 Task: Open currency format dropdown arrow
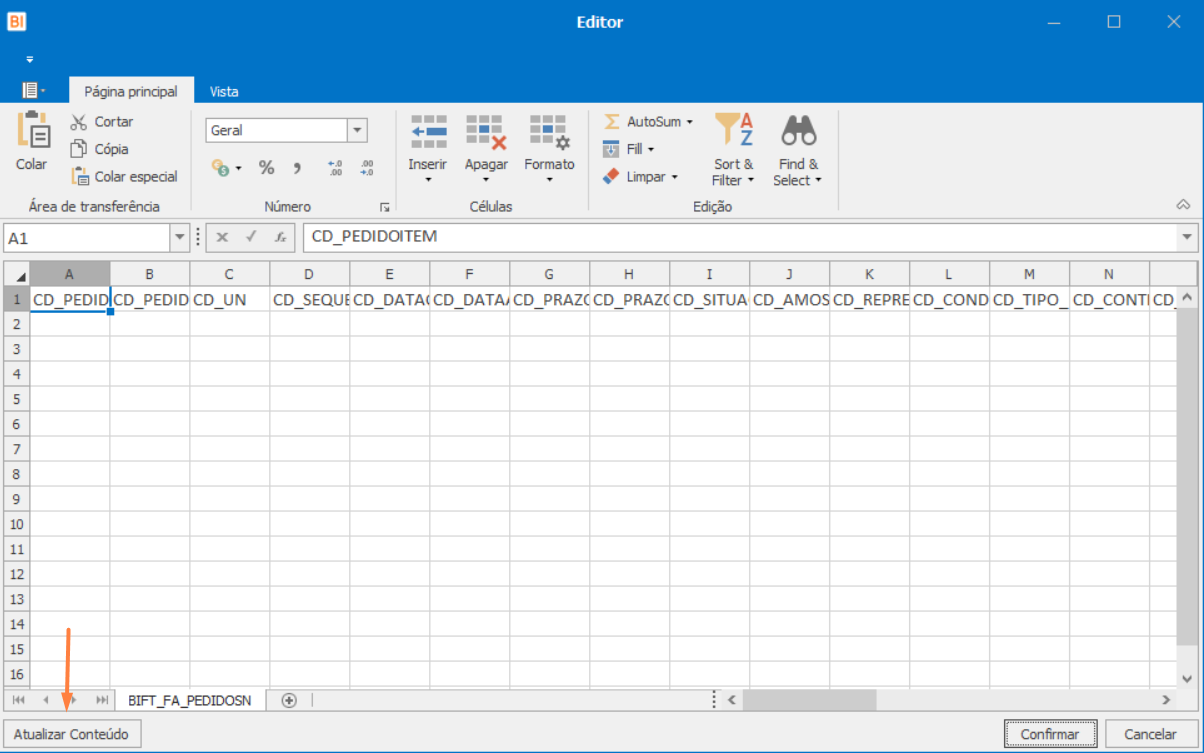click(x=239, y=168)
